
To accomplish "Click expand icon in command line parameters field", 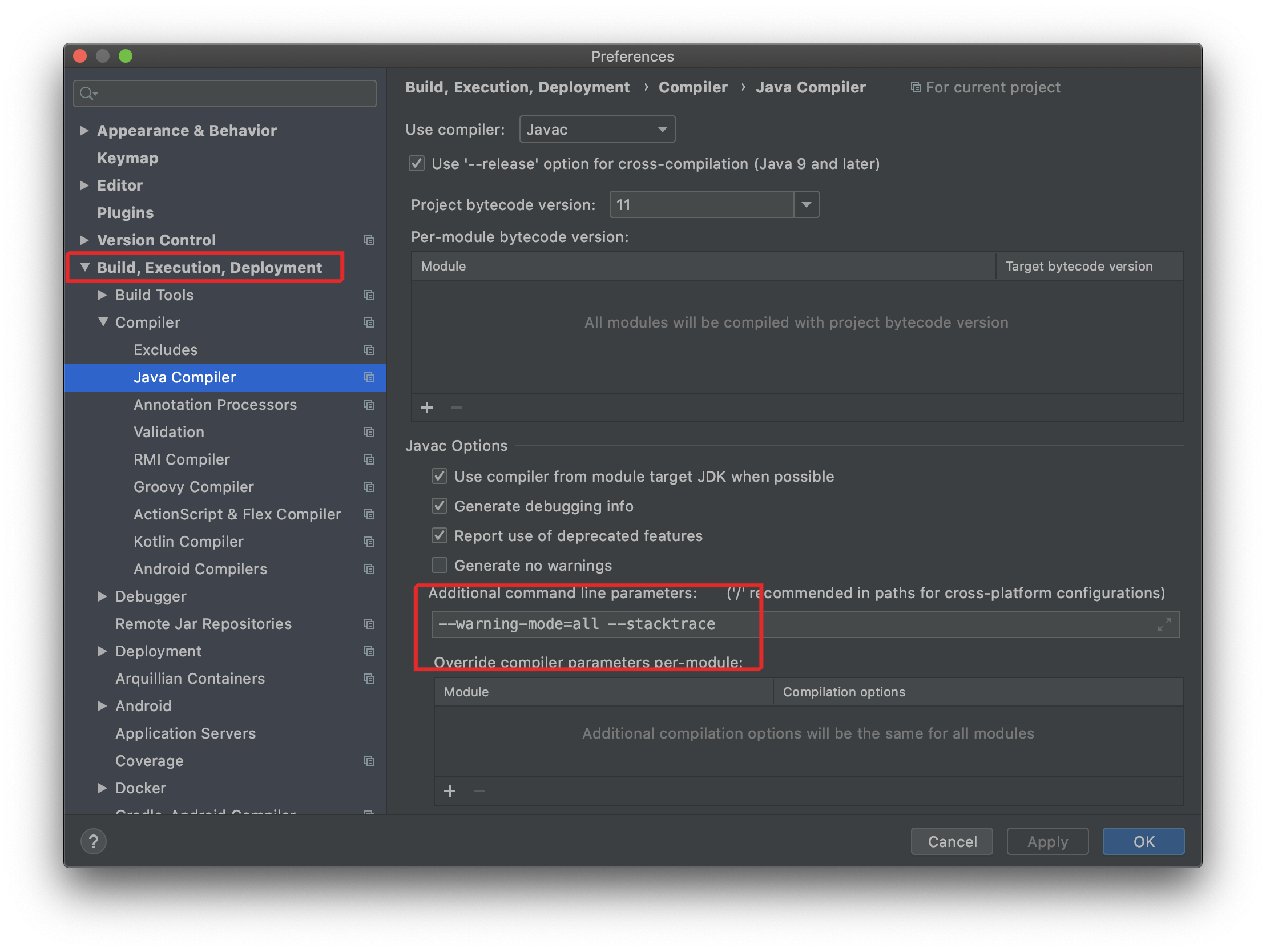I will (x=1164, y=624).
